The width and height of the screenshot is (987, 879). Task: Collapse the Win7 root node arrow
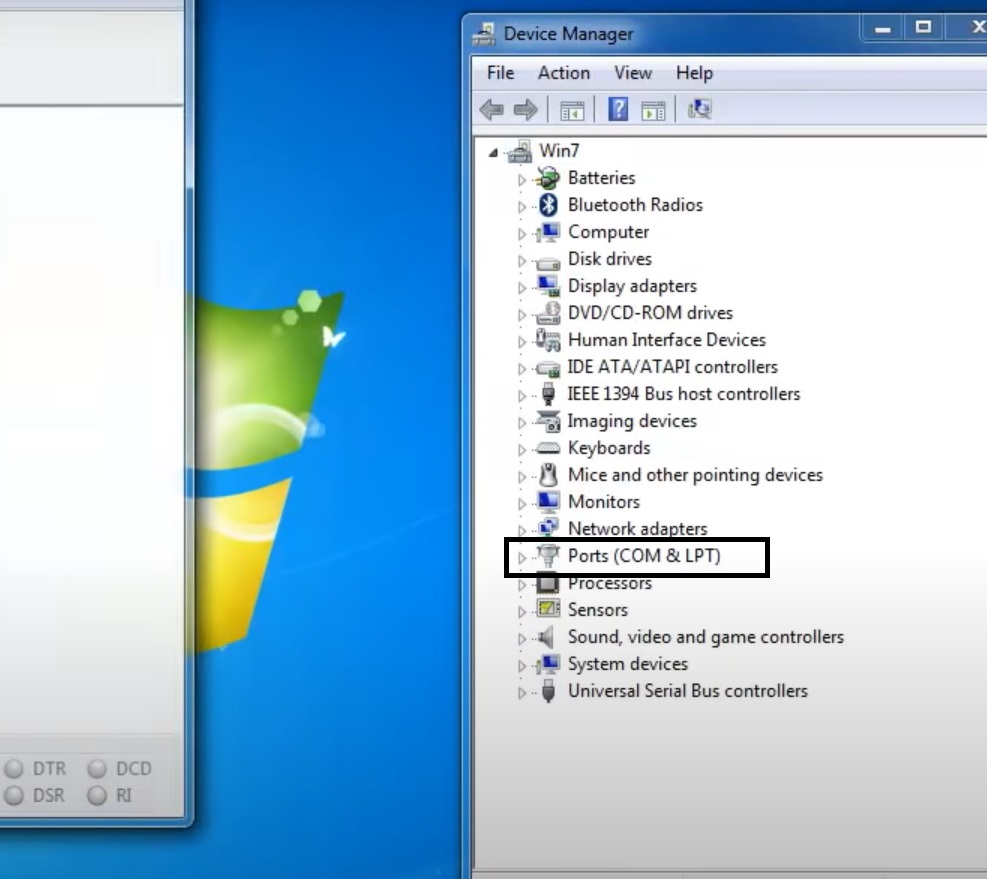pos(494,152)
